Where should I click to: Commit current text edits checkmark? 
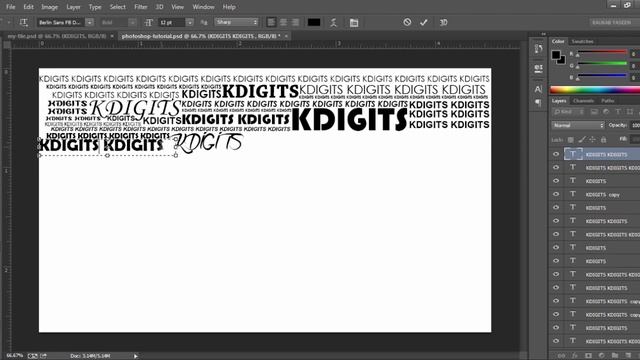424,22
